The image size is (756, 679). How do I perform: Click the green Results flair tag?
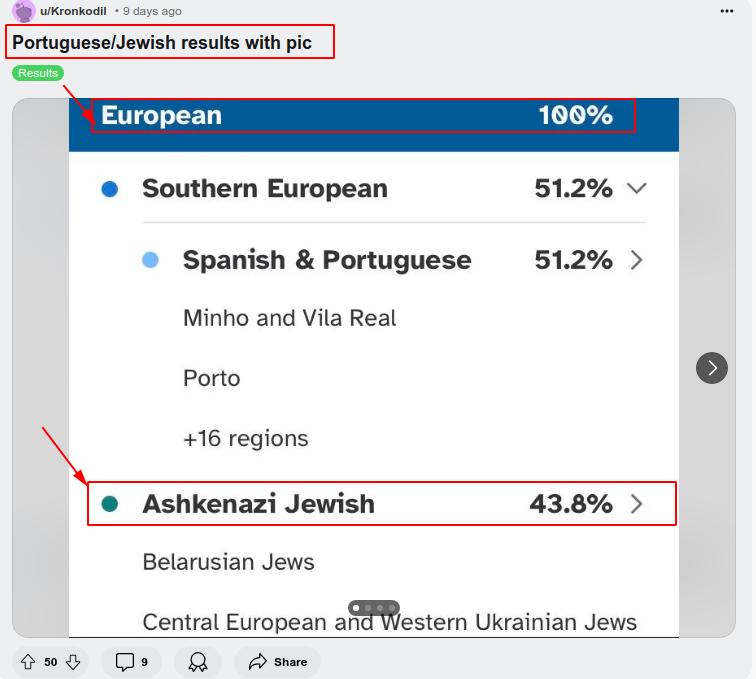[x=38, y=73]
